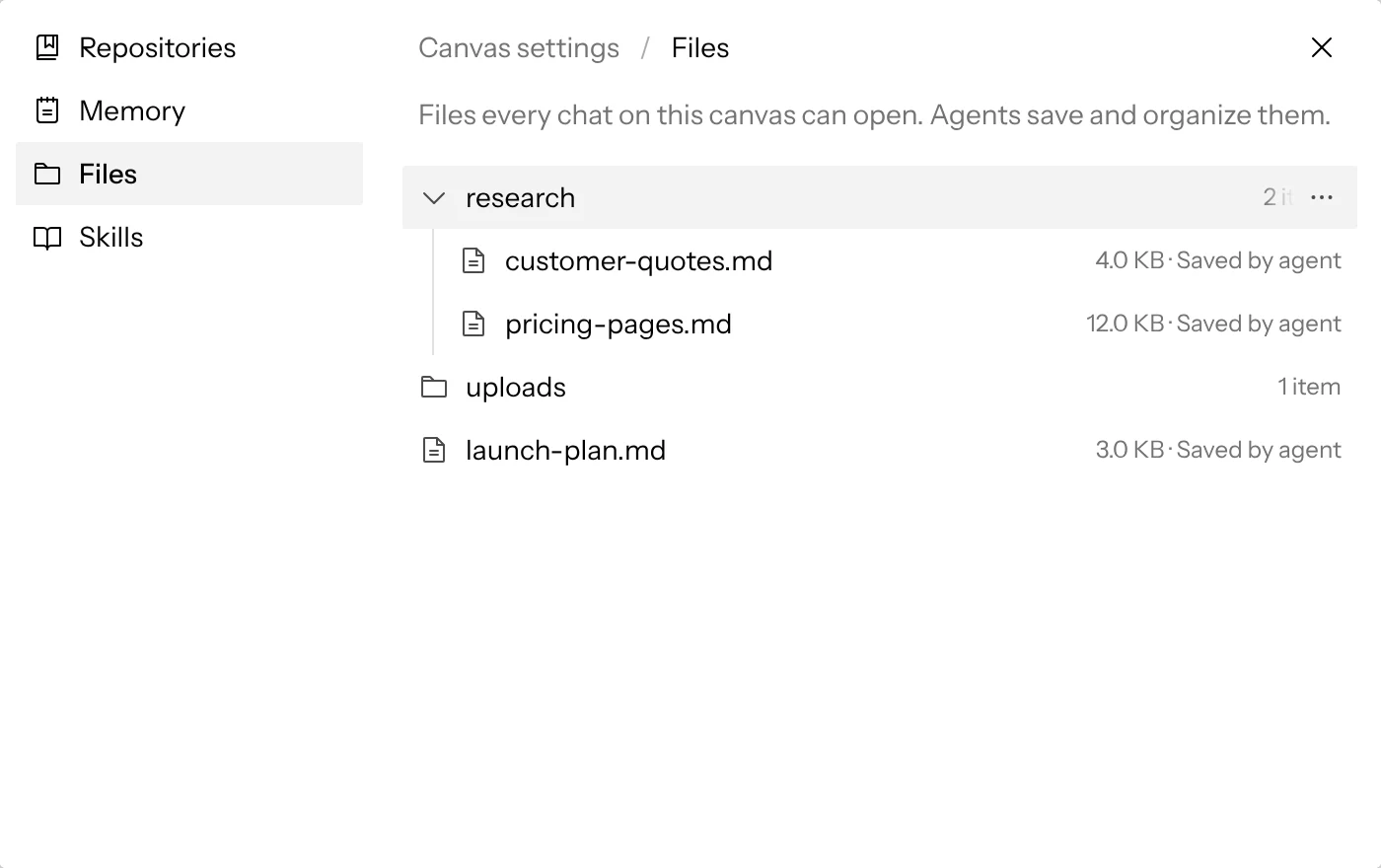Open the uploads folder
The image size is (1381, 868).
tap(880, 387)
